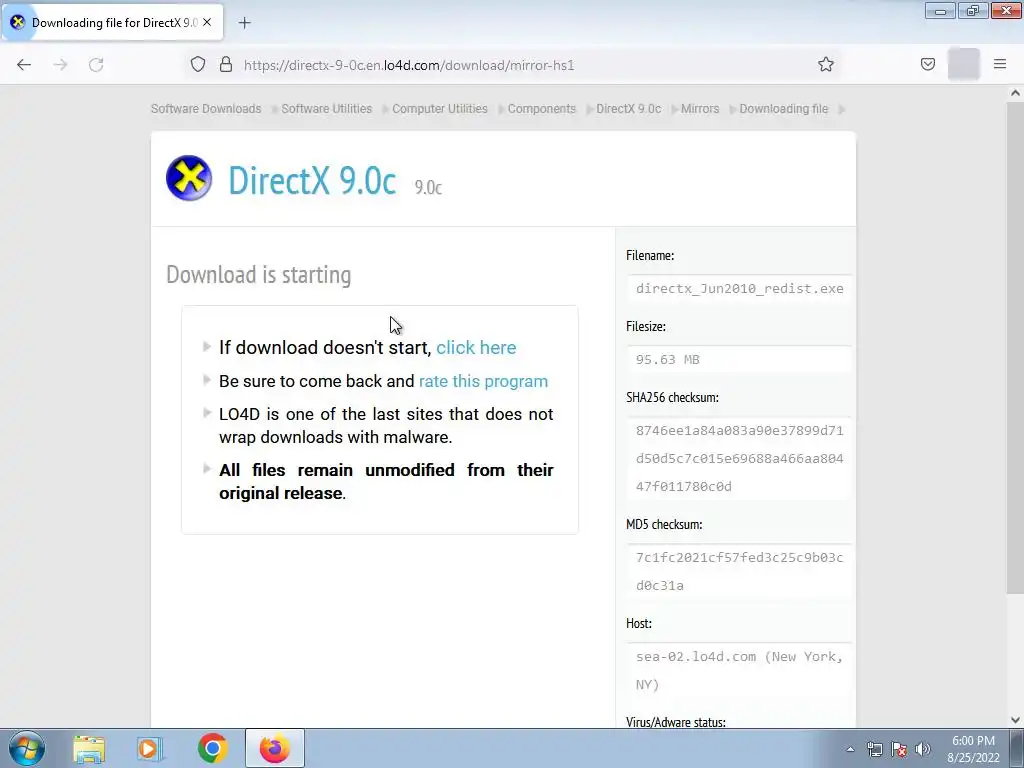Image resolution: width=1024 pixels, height=768 pixels.
Task: Click the scrollbar up arrow
Action: 1015,93
